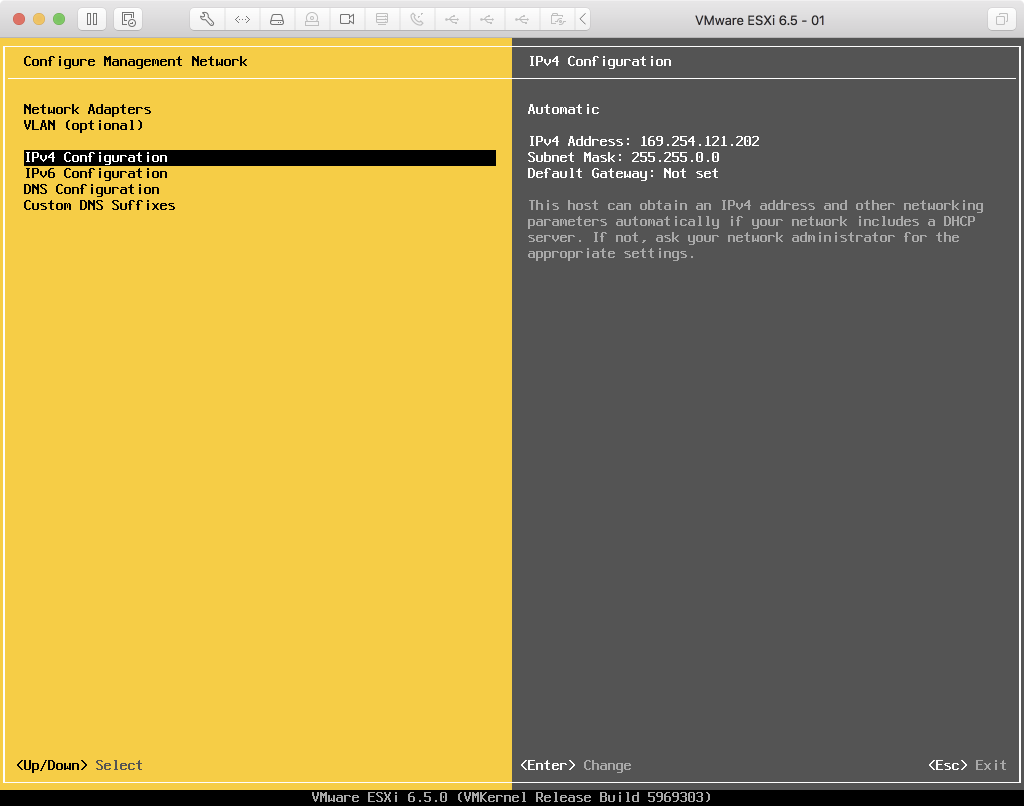Screen dimensions: 1024x806
Task: Select IPv6 Configuration menu entry
Action: 96,174
